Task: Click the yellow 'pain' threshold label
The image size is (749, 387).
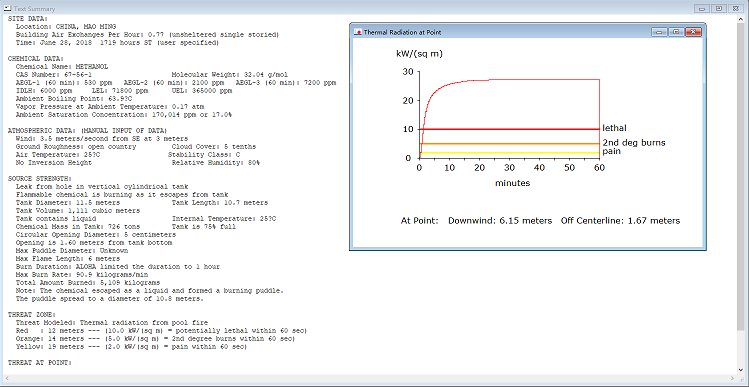Action: [611, 151]
